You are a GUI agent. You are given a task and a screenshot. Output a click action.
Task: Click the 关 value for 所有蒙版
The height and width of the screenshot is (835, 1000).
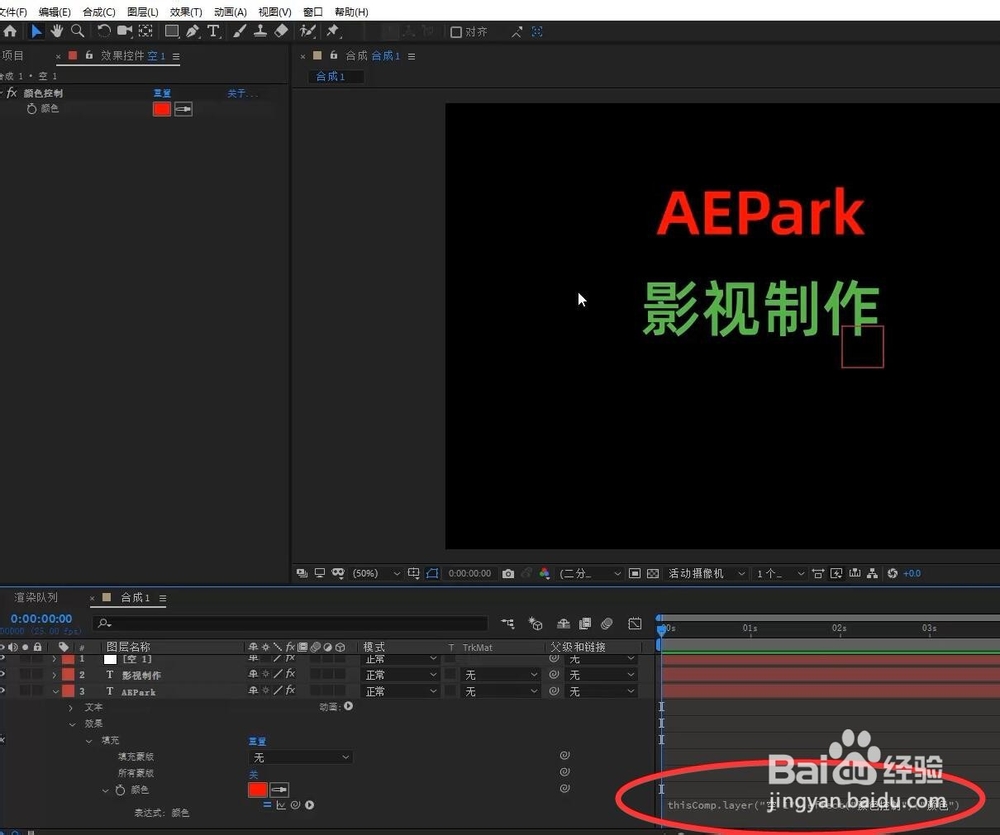coord(253,774)
